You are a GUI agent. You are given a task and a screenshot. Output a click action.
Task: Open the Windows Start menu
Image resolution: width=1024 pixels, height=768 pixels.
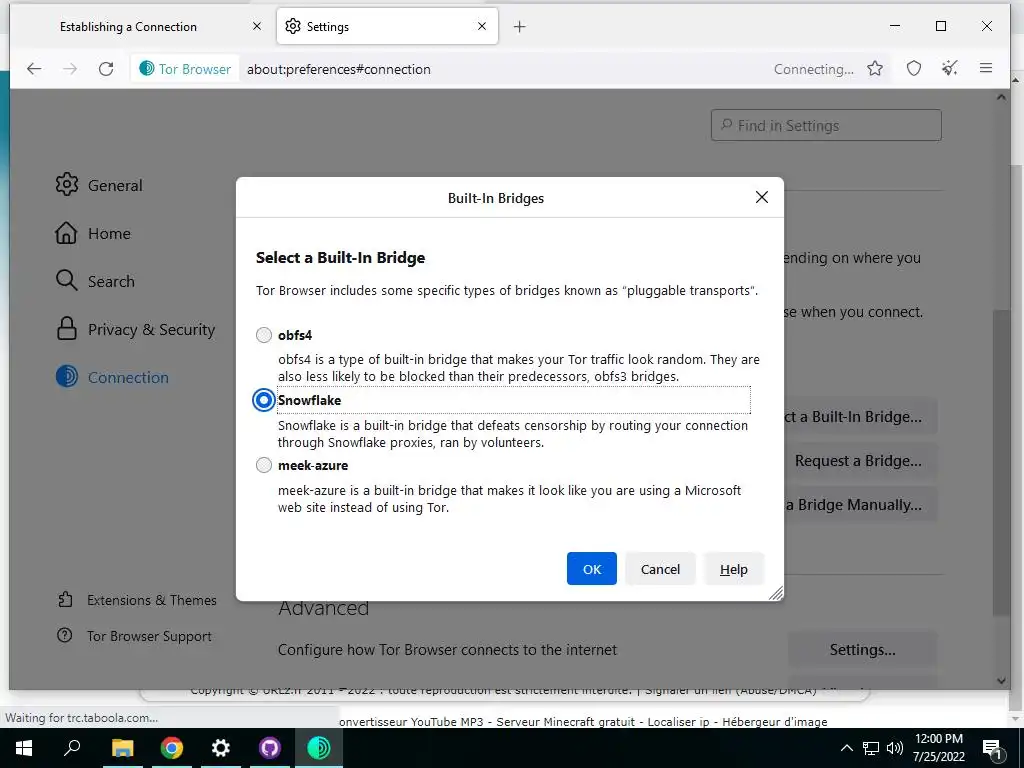pos(24,748)
